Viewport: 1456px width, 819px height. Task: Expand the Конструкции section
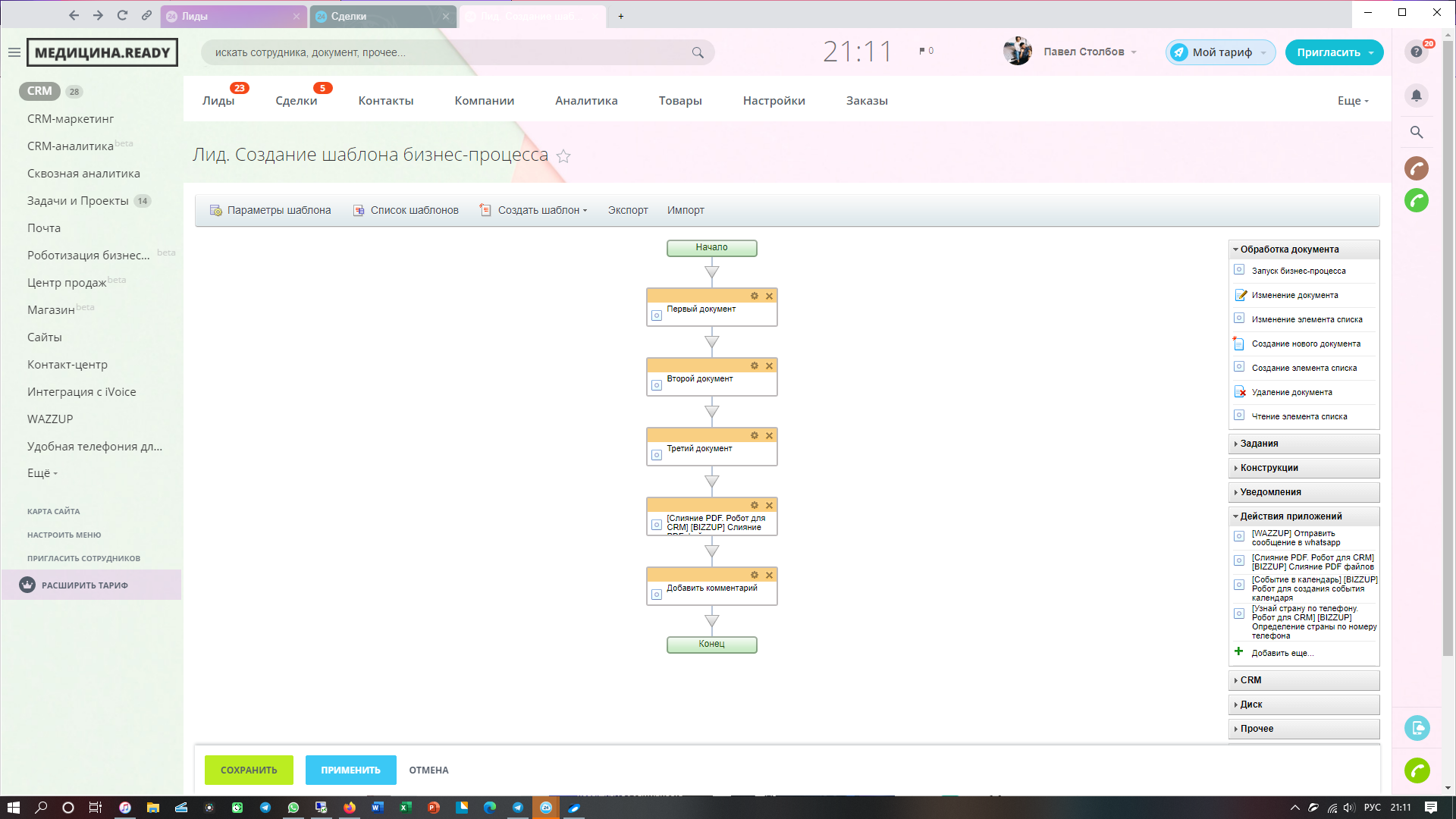tap(1269, 468)
